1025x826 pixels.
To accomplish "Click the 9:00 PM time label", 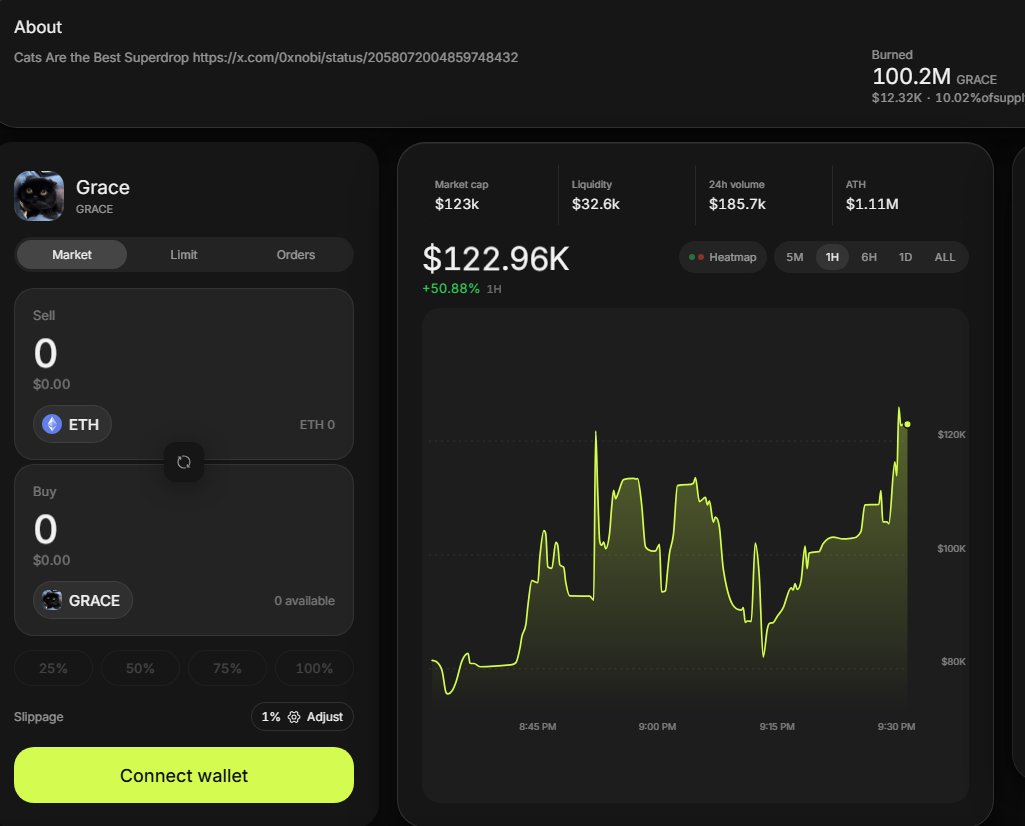I will [x=657, y=727].
